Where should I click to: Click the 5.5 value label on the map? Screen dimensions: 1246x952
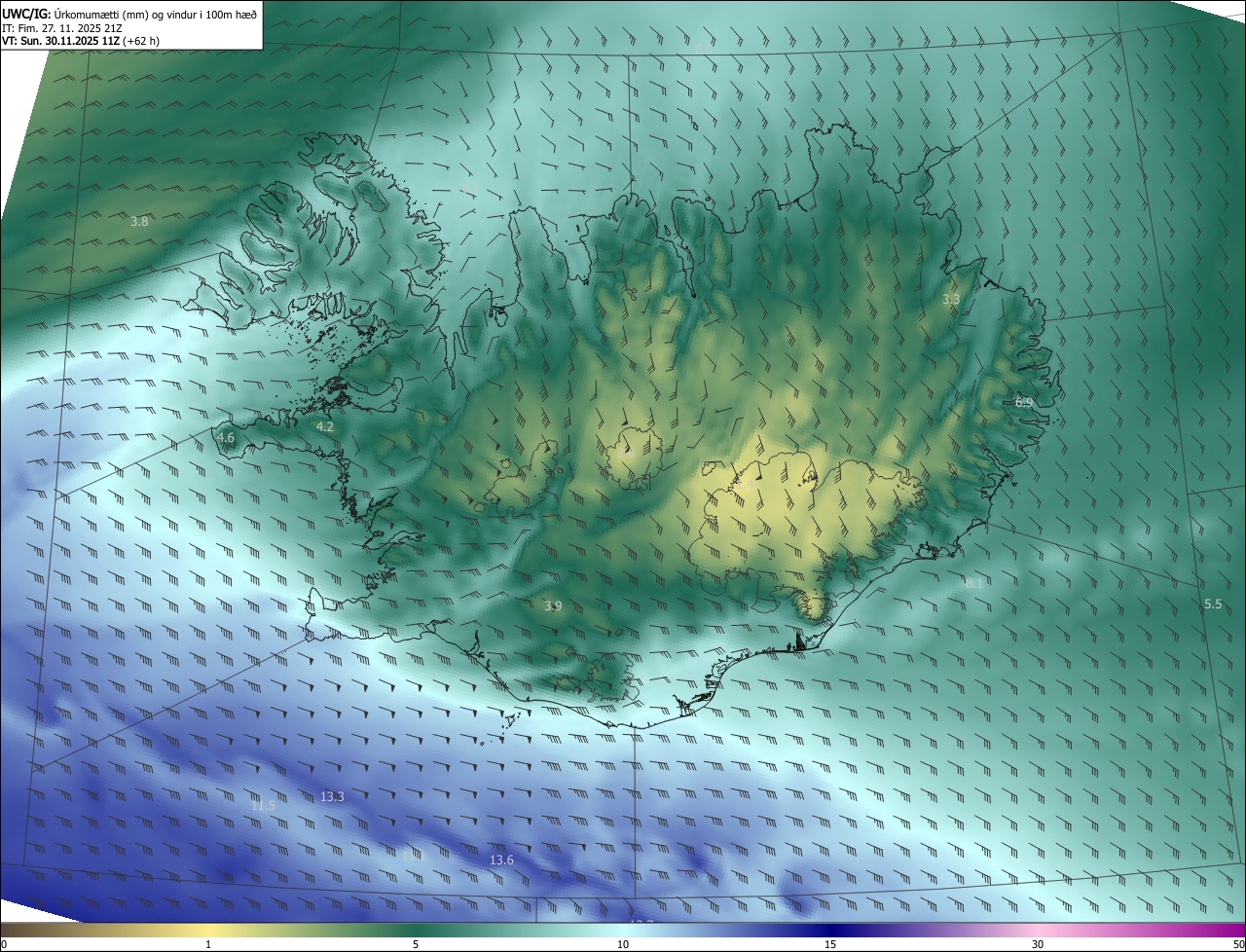[x=1213, y=604]
